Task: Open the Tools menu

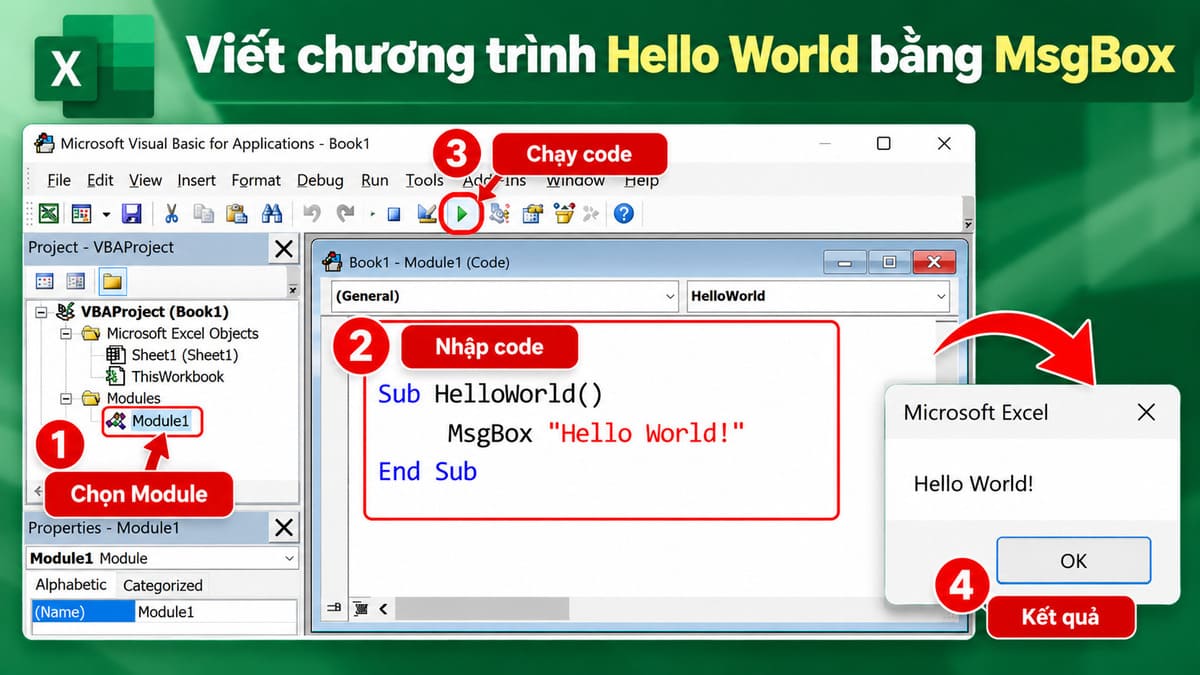Action: point(424,180)
